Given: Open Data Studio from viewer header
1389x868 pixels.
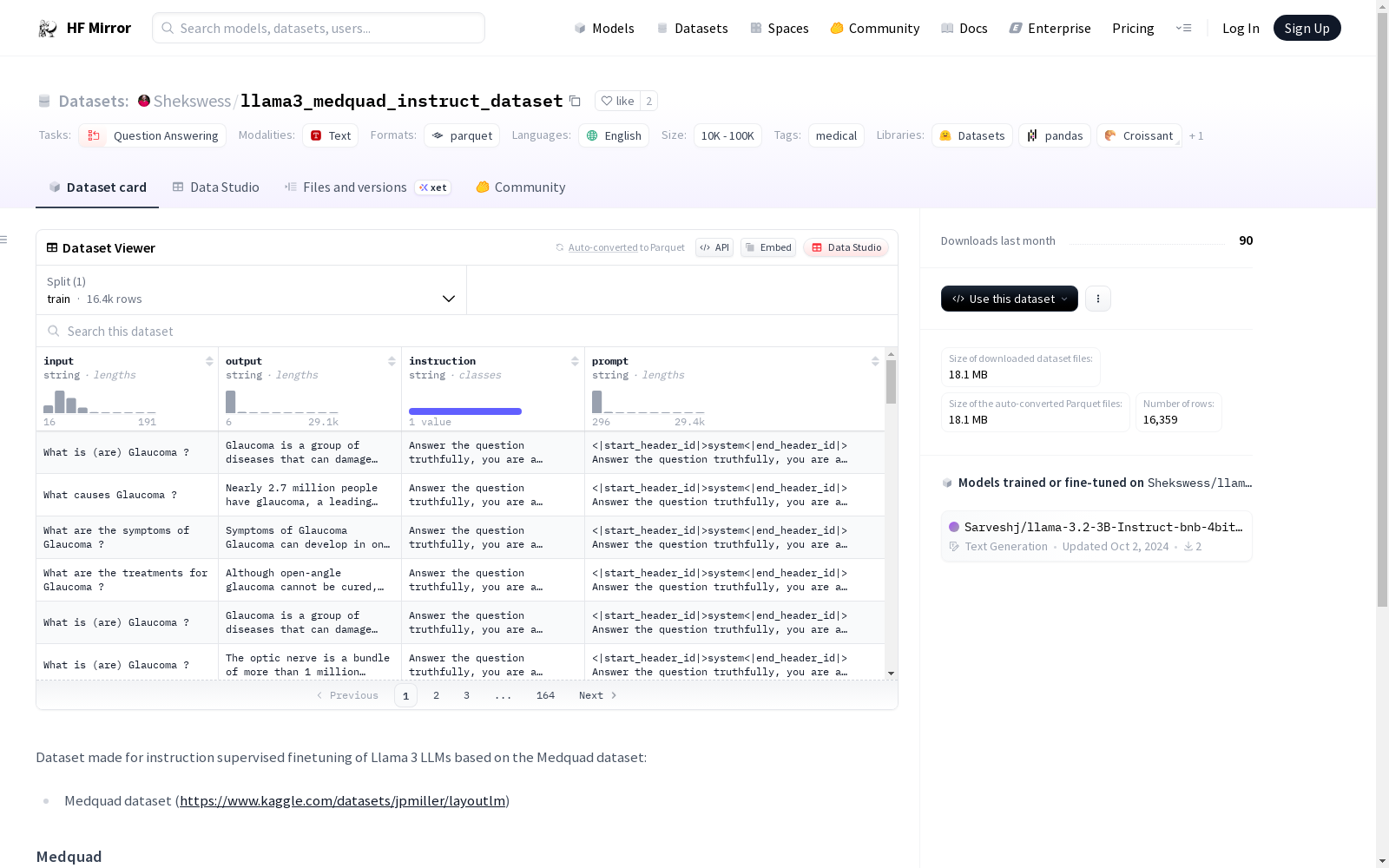Looking at the screenshot, I should (x=846, y=247).
